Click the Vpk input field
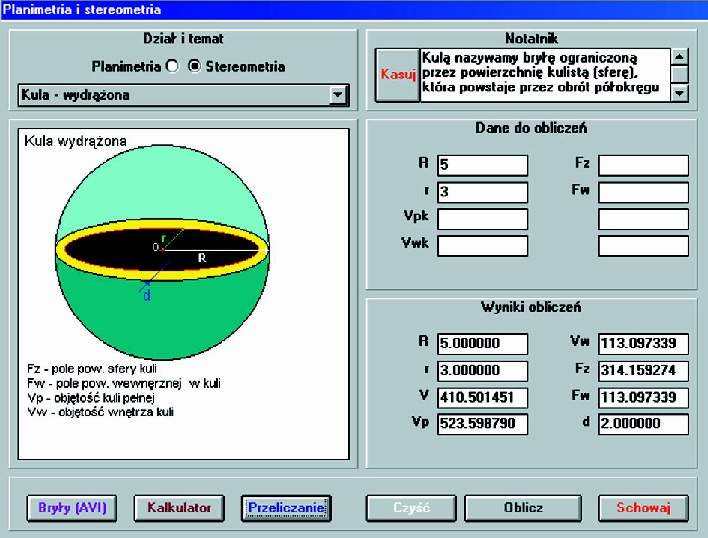Viewport: 708px width, 538px height. 482,219
